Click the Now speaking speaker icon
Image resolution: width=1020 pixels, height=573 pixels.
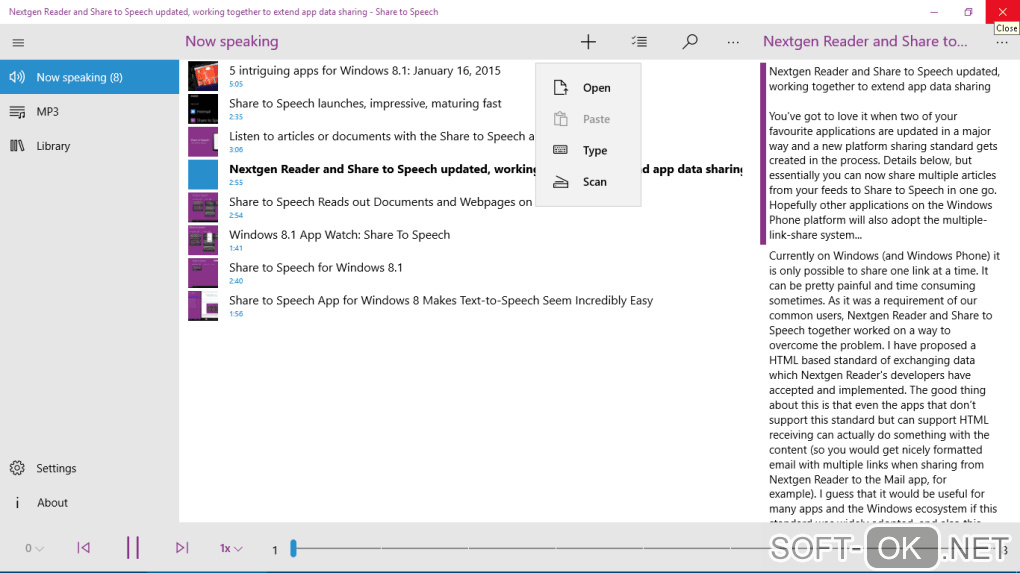pos(17,77)
